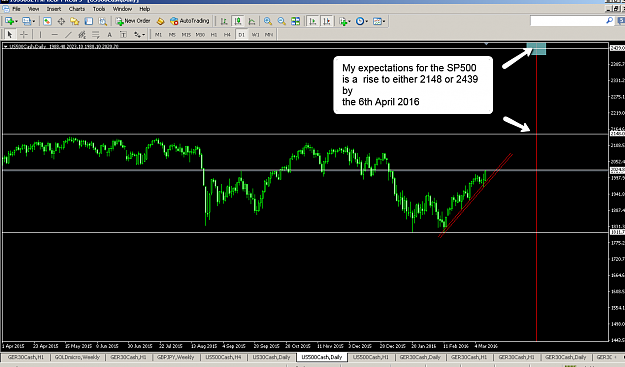Switch to W1 weekly timeframe
This screenshot has height=367, width=625.
pos(256,35)
